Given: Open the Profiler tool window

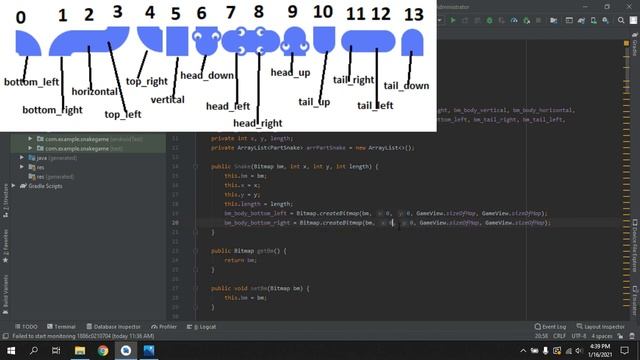Looking at the screenshot, I should (164, 327).
